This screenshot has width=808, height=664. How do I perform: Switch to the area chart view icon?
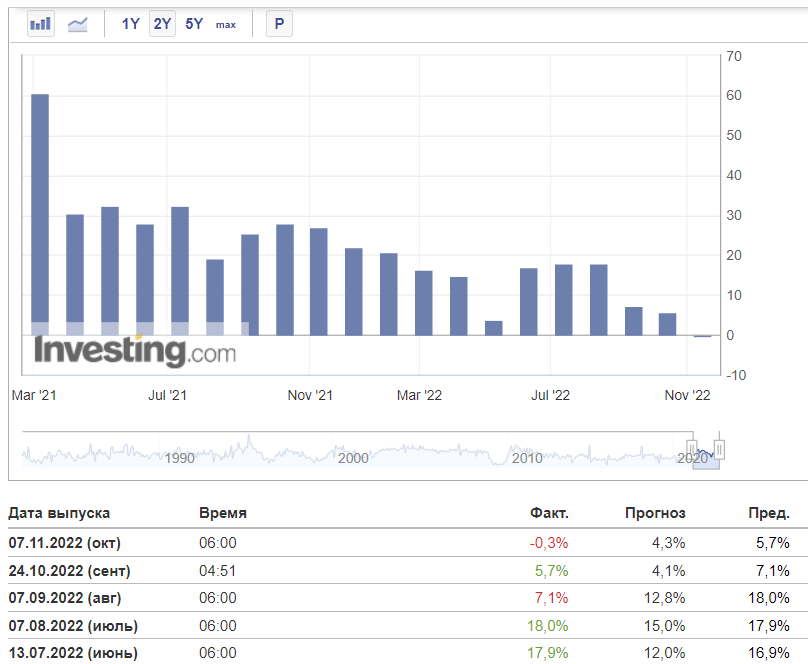78,24
